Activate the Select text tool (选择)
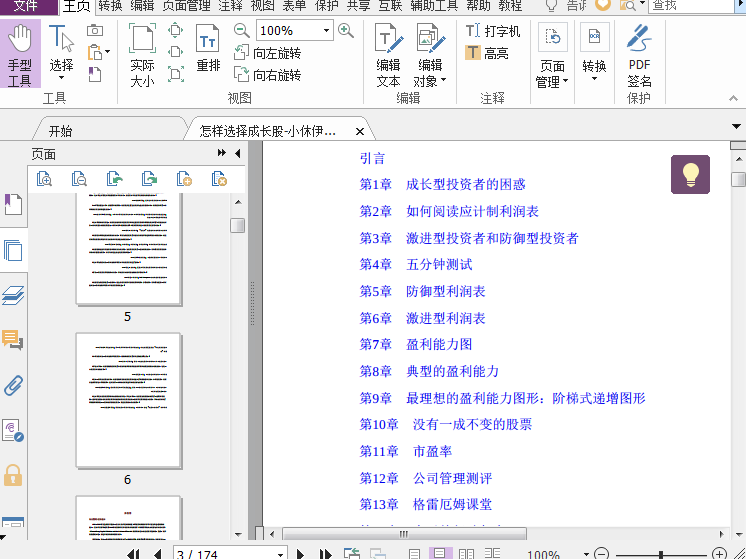 coord(61,50)
